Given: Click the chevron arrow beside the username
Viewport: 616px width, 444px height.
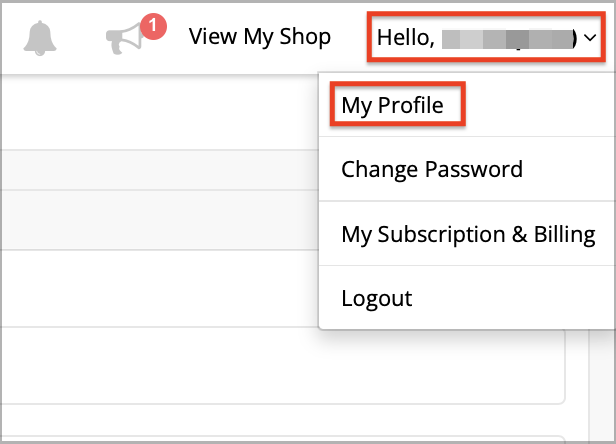Looking at the screenshot, I should pyautogui.click(x=590, y=38).
